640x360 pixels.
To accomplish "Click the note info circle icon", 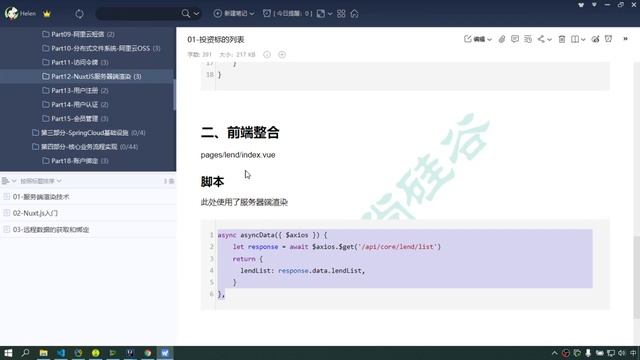I will pos(267,54).
